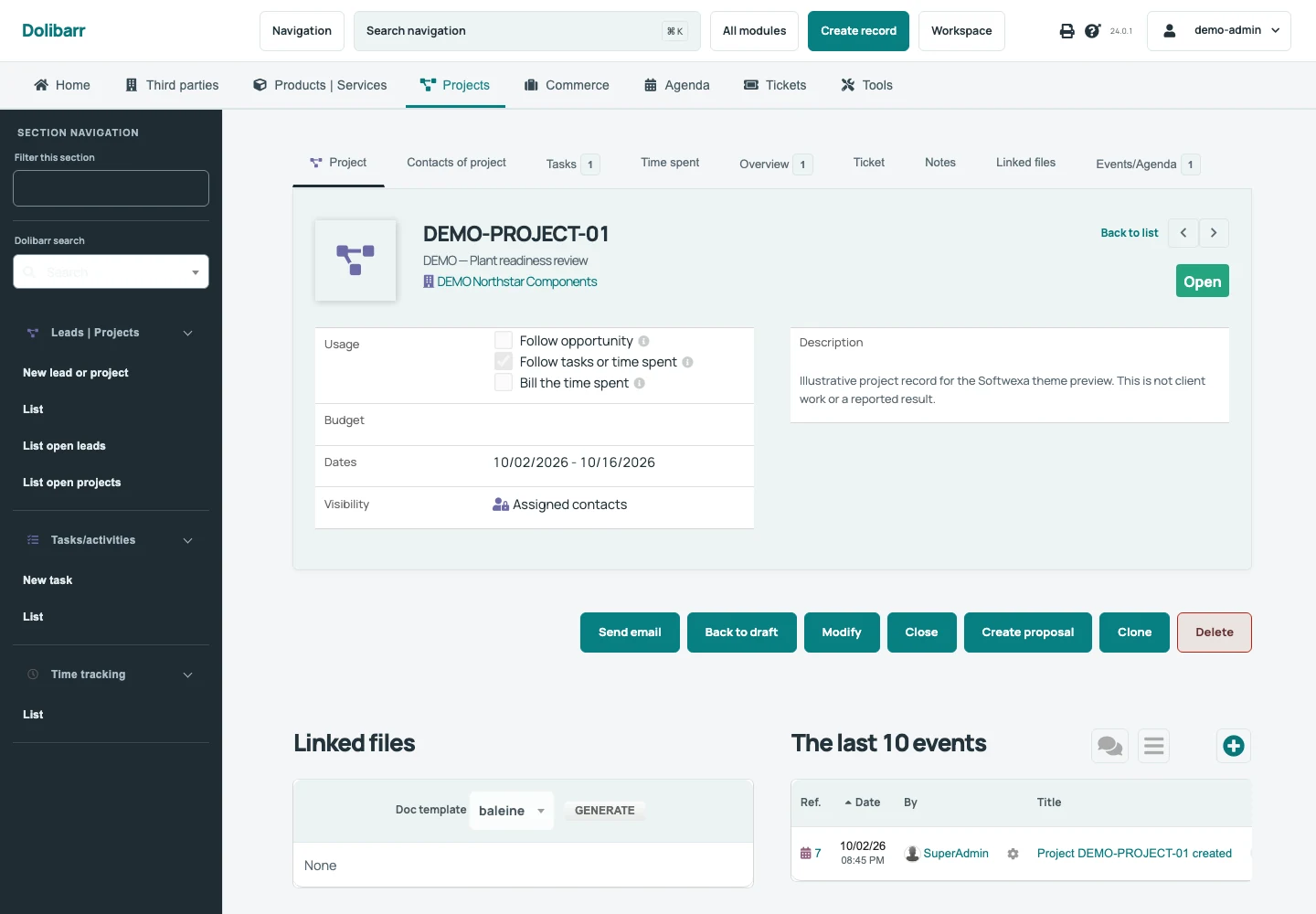The image size is (1316, 914).
Task: Click the SuperAdmin user avatar icon
Action: (x=912, y=854)
